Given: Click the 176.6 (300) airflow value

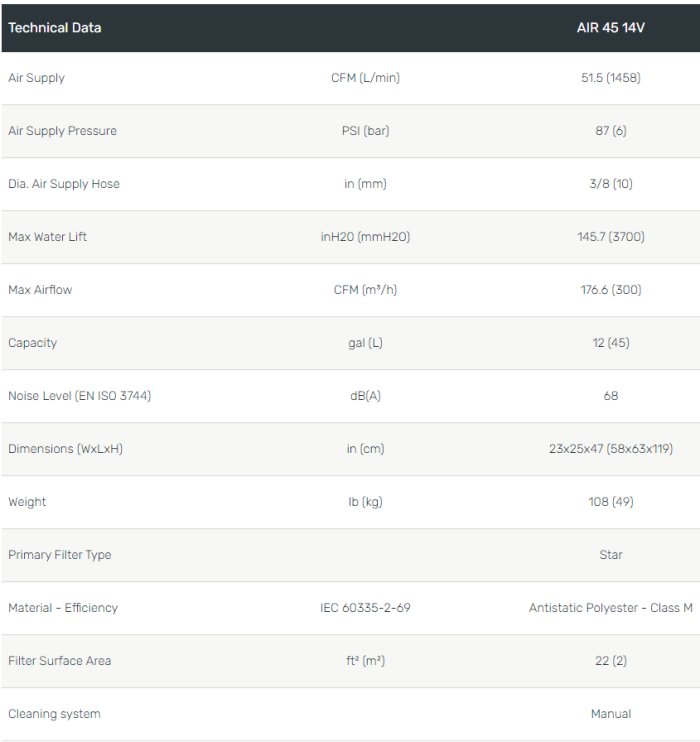Looking at the screenshot, I should coord(610,290).
